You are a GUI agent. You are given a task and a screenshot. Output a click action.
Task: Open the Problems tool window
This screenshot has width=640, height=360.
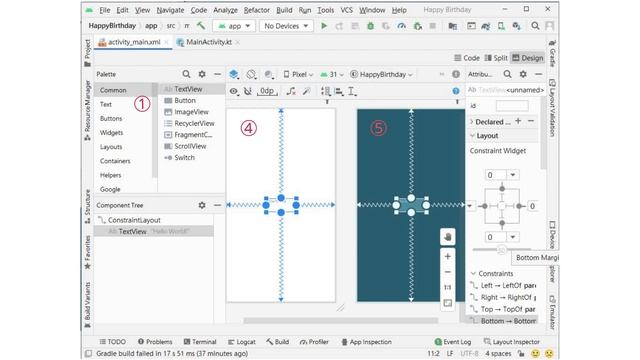pos(155,342)
